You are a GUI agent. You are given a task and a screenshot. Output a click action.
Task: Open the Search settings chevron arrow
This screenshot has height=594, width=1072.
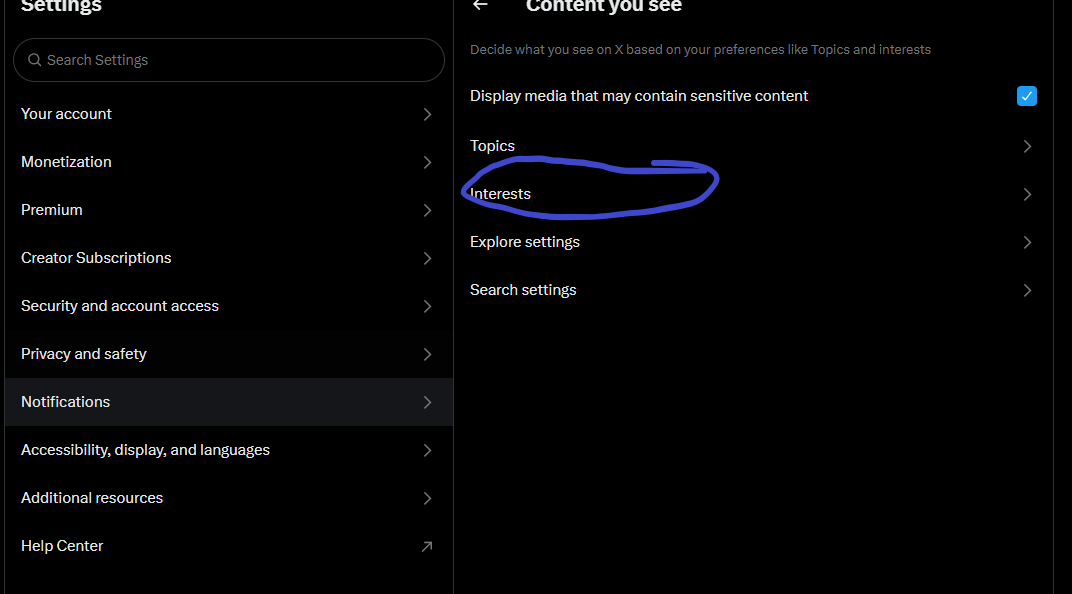coord(1027,291)
